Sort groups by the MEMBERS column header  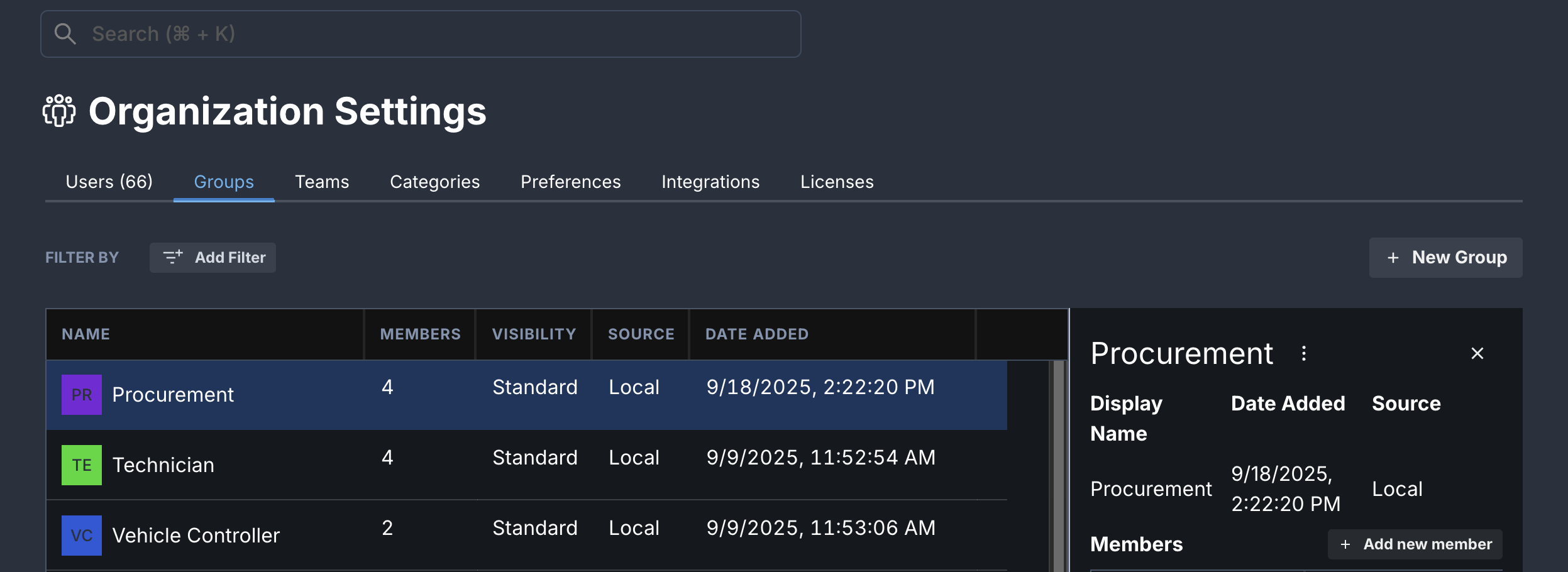(x=420, y=334)
